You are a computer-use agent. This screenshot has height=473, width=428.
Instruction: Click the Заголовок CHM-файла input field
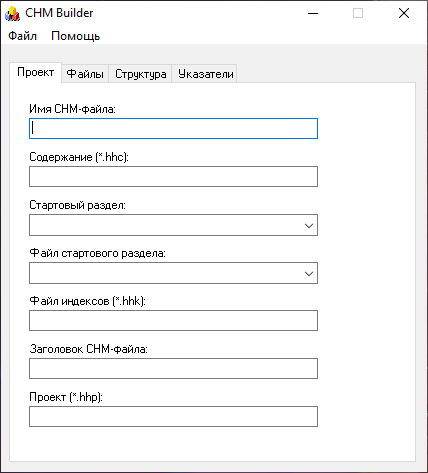(173, 368)
